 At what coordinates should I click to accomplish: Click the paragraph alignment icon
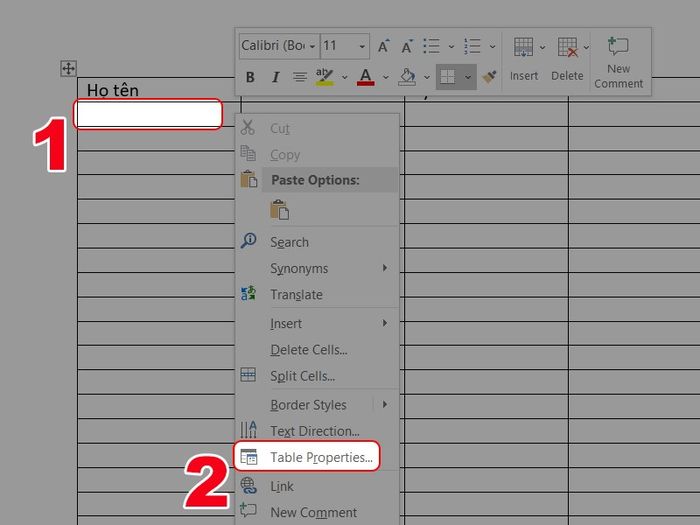tap(300, 77)
